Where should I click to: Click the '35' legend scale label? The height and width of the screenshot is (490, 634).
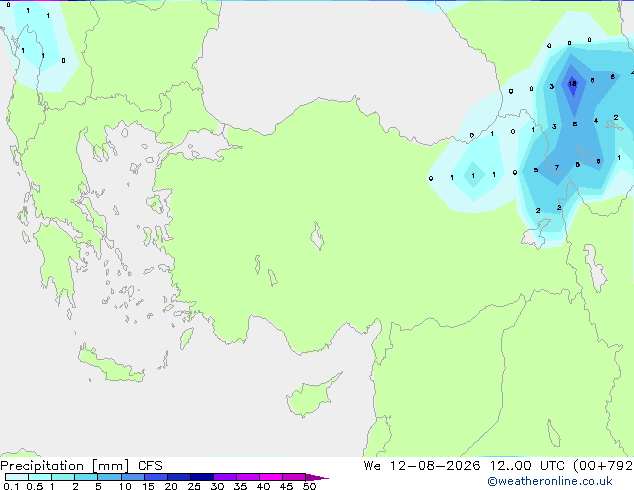(x=240, y=486)
